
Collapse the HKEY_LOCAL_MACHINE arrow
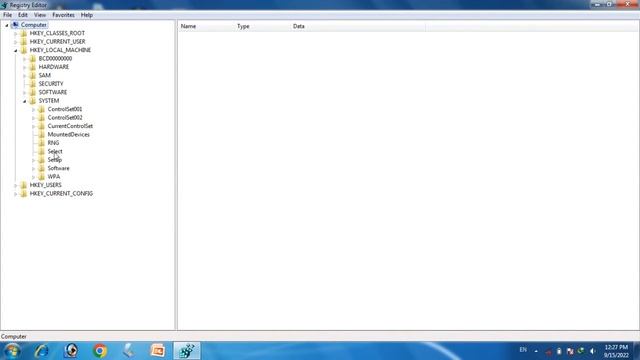coord(16,51)
